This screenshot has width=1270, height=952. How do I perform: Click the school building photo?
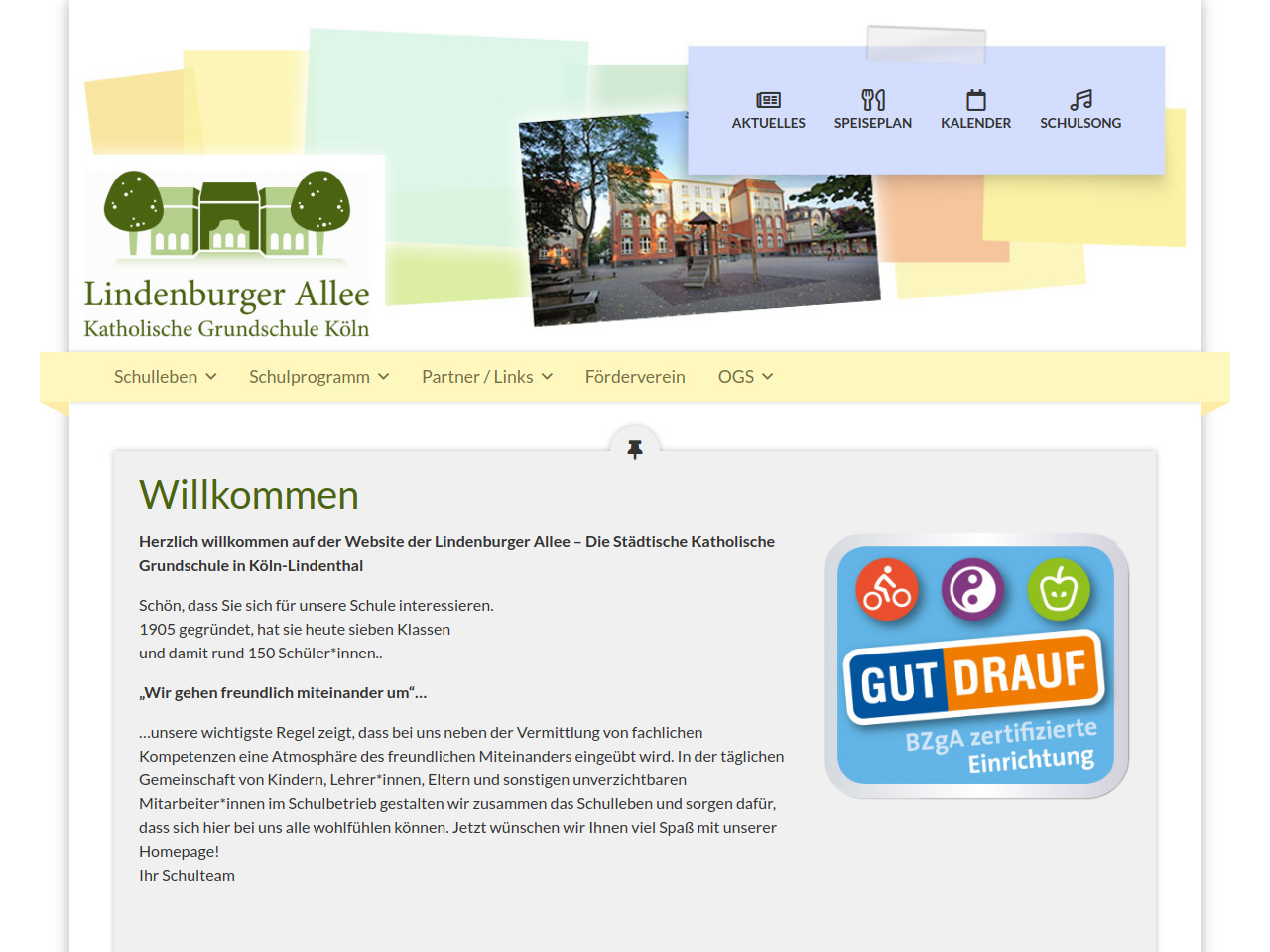click(x=698, y=220)
